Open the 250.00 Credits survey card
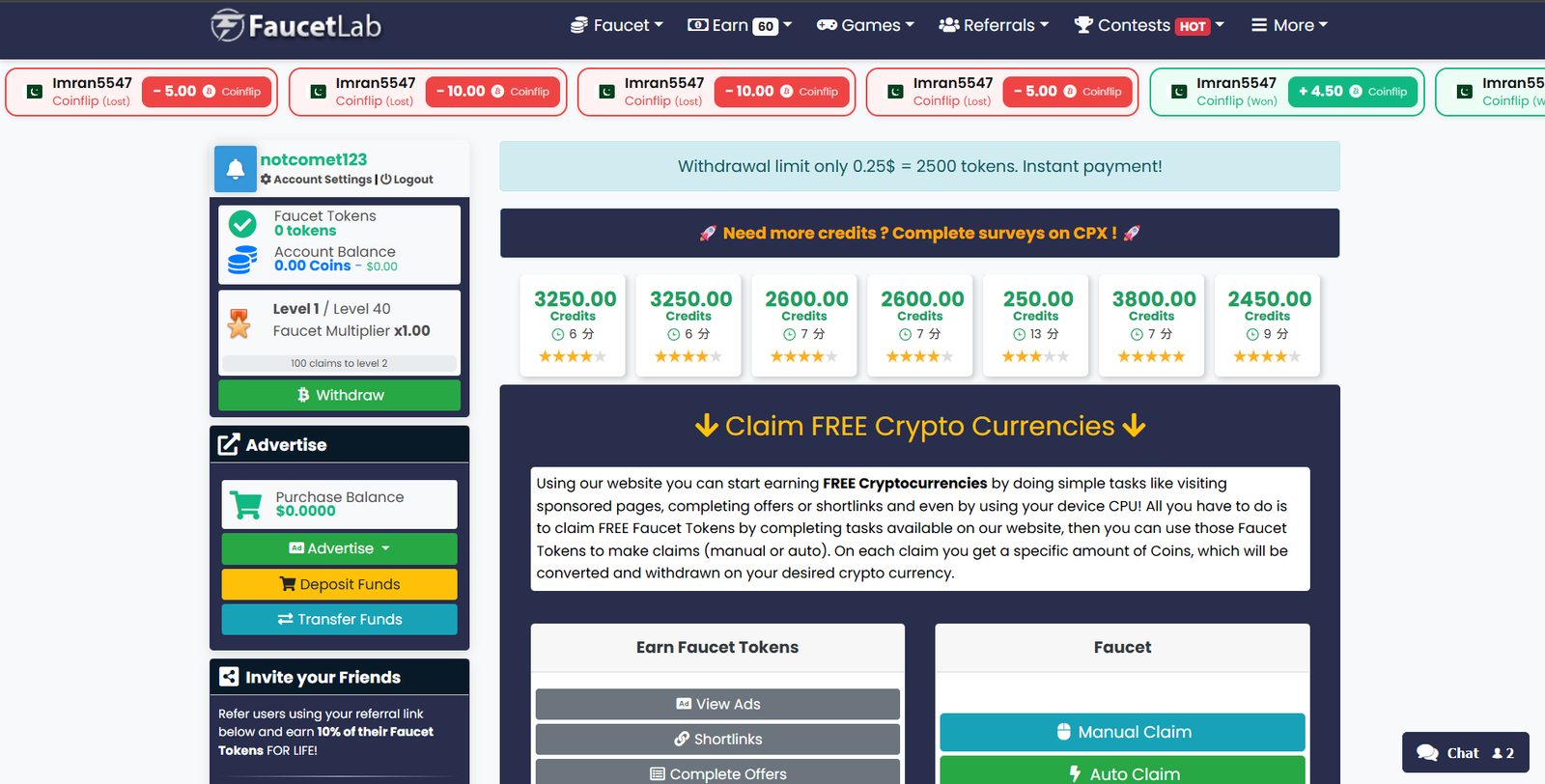The width and height of the screenshot is (1545, 784). pos(1036,325)
